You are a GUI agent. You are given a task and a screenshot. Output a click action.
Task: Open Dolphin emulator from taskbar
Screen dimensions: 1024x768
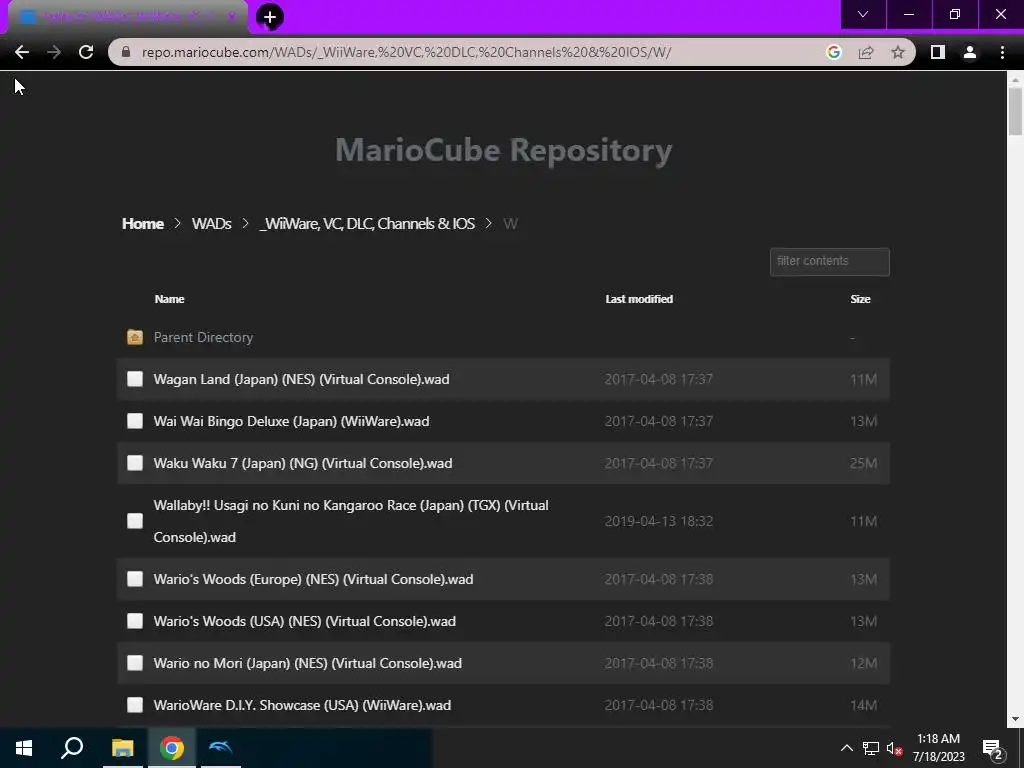click(x=221, y=748)
